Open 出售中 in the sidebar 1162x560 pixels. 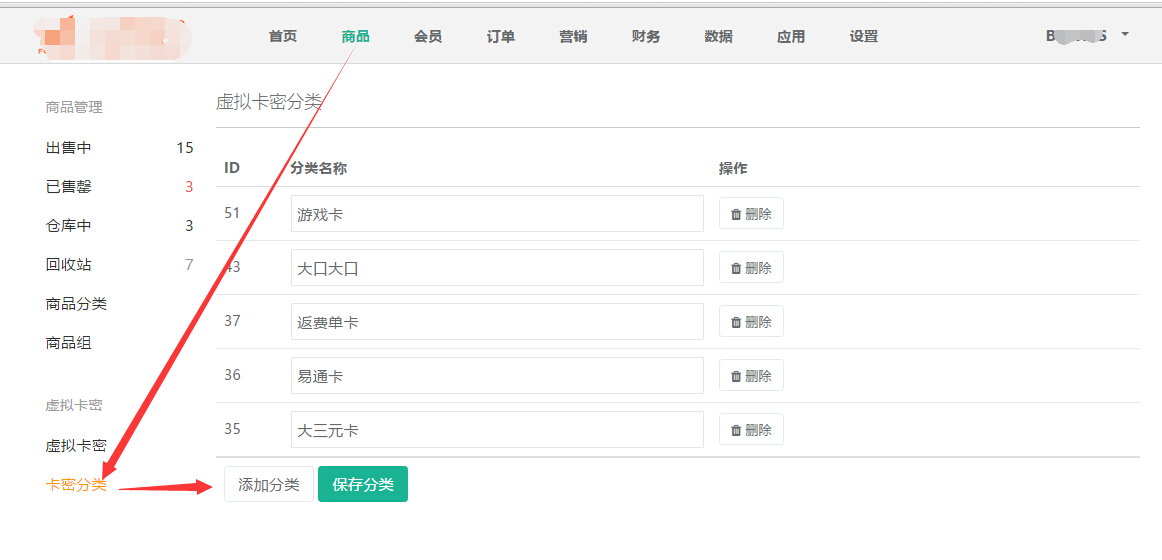pos(69,147)
